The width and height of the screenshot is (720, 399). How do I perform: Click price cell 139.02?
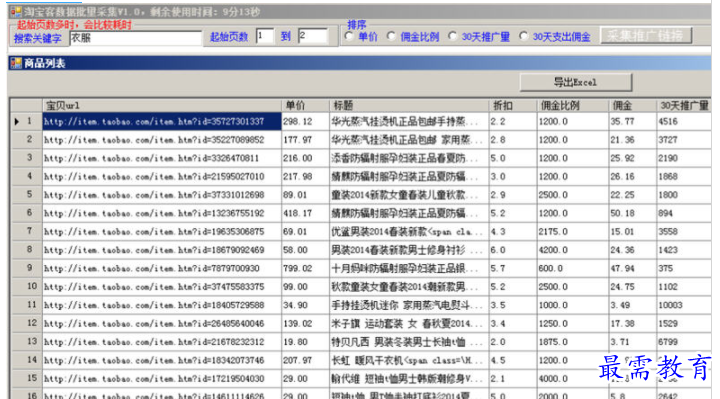coord(305,324)
